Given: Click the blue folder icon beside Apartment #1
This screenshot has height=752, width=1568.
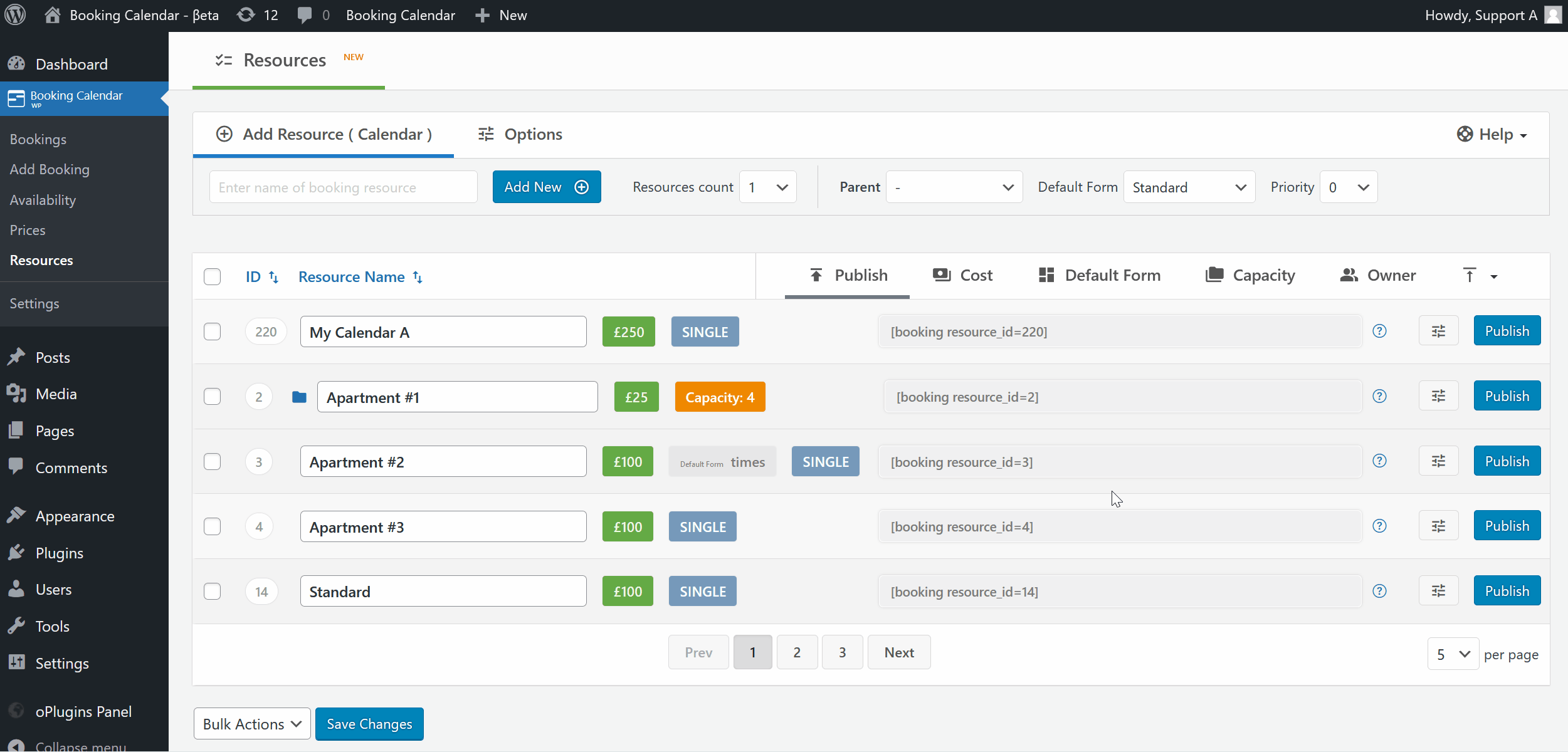Looking at the screenshot, I should (x=299, y=397).
